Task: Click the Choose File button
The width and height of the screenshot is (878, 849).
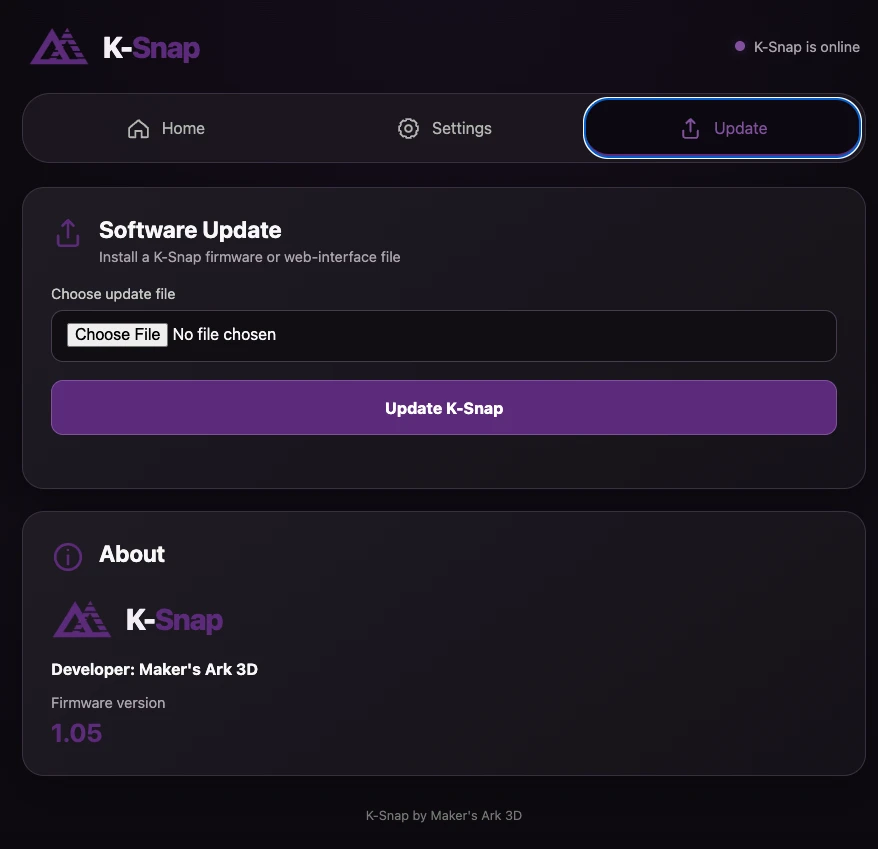Action: click(x=118, y=335)
